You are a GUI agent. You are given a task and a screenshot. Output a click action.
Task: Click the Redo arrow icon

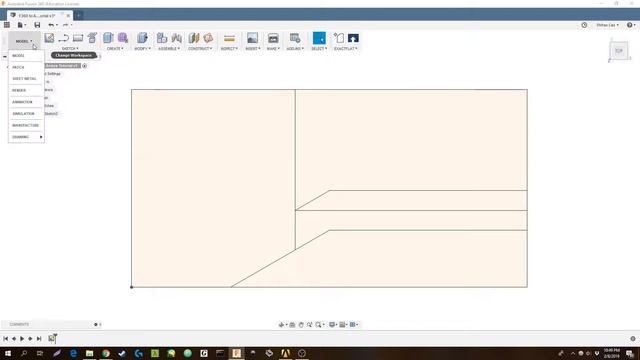pyautogui.click(x=65, y=25)
